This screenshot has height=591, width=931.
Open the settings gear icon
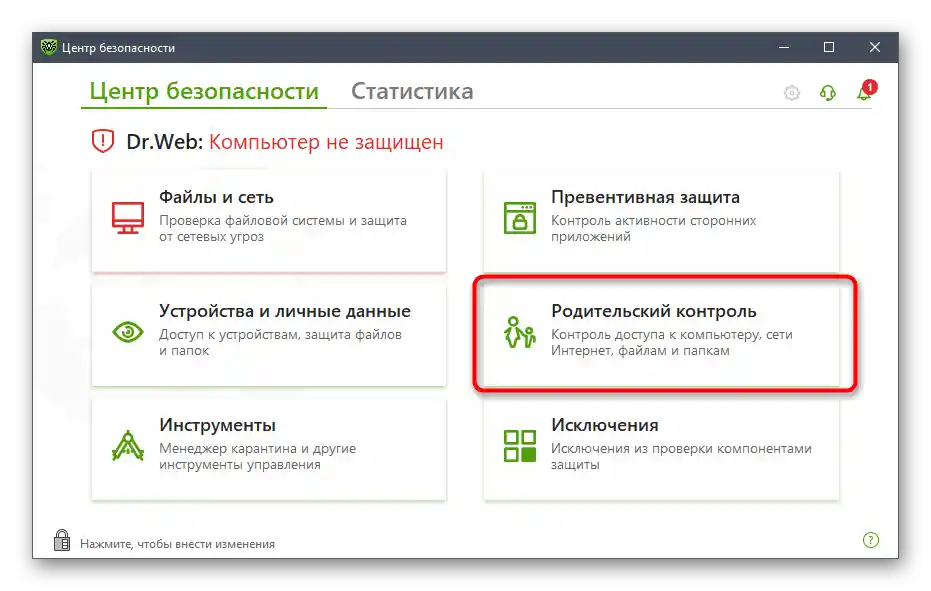click(791, 93)
